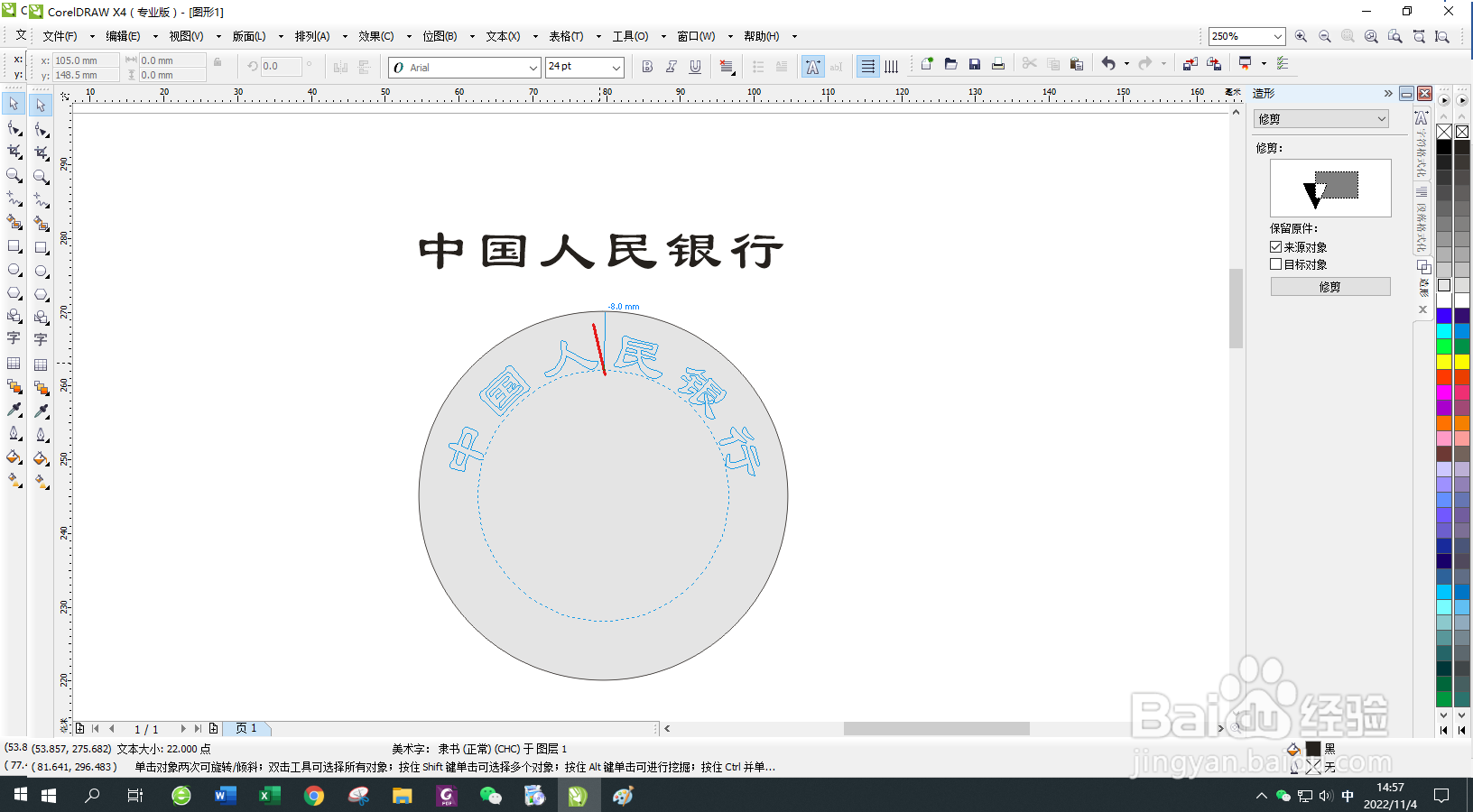Click the Export icon in the toolbar
Screen dimensions: 1473x812
pyautogui.click(x=1214, y=64)
